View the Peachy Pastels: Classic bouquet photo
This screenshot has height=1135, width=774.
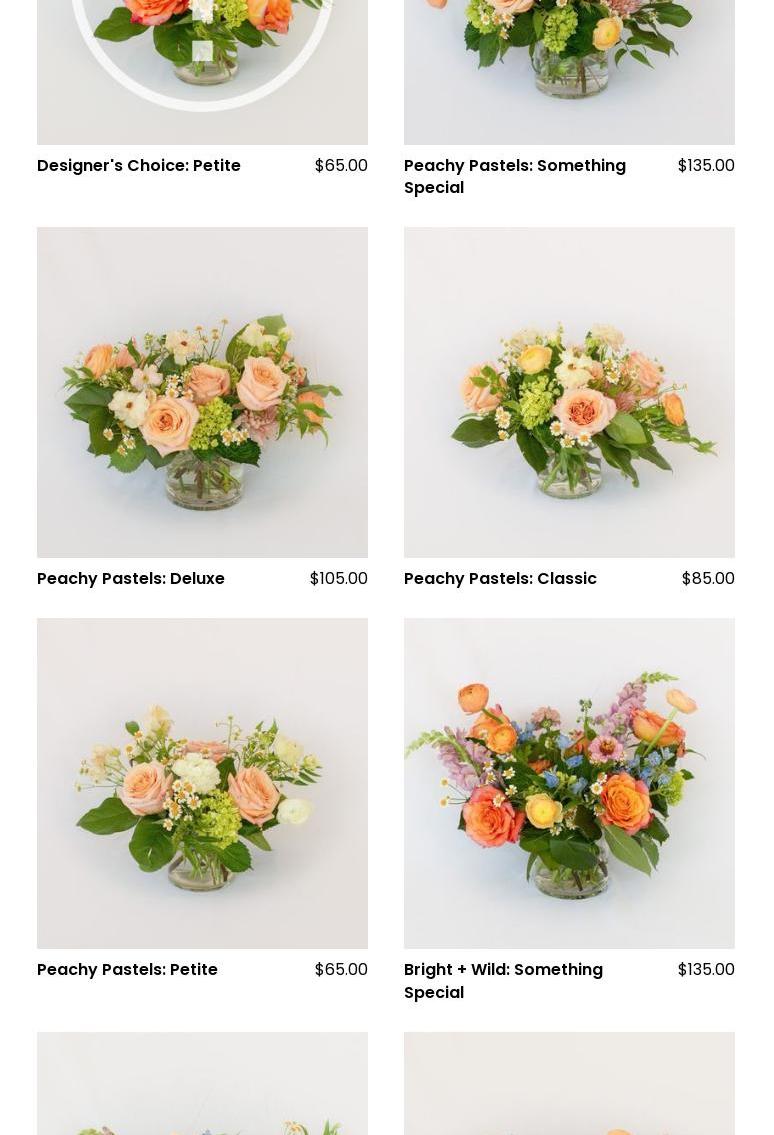point(569,392)
